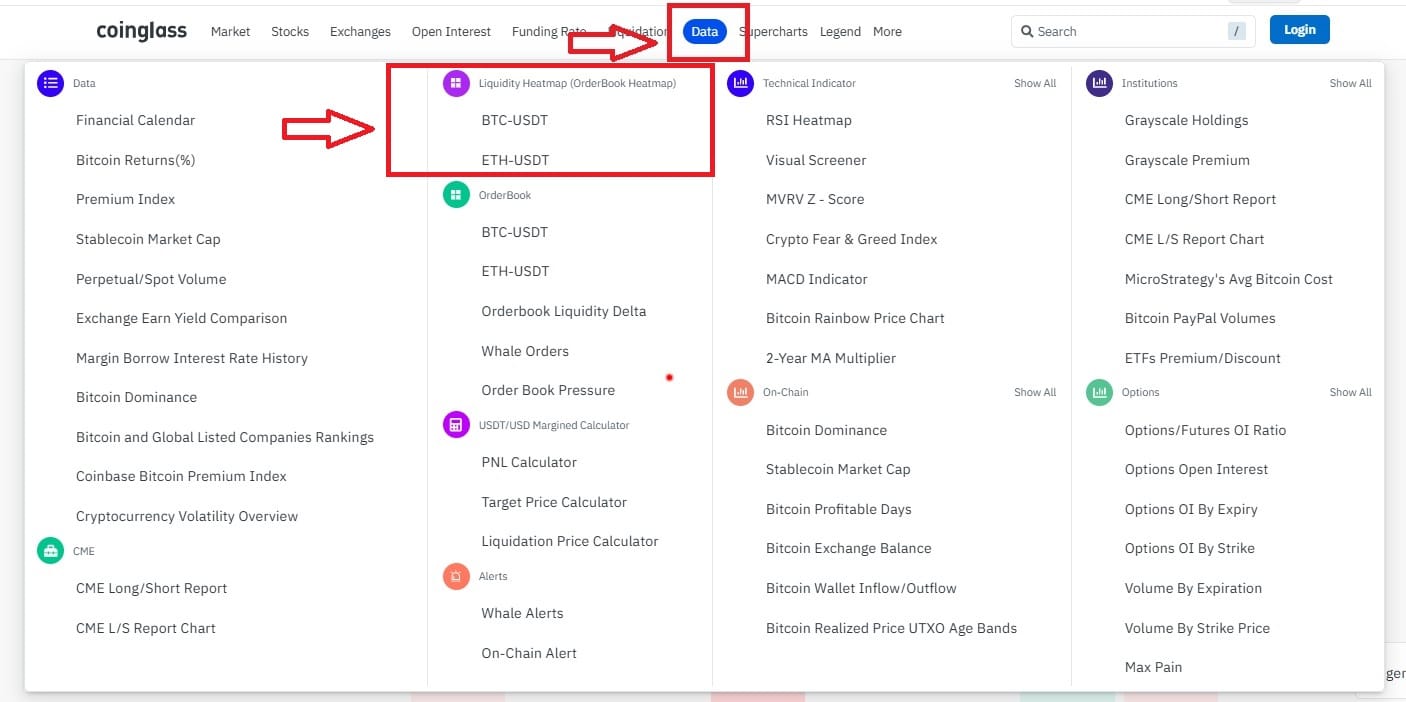Image resolution: width=1406 pixels, height=702 pixels.
Task: Click the Liquidity Heatmap category icon
Action: pos(456,84)
